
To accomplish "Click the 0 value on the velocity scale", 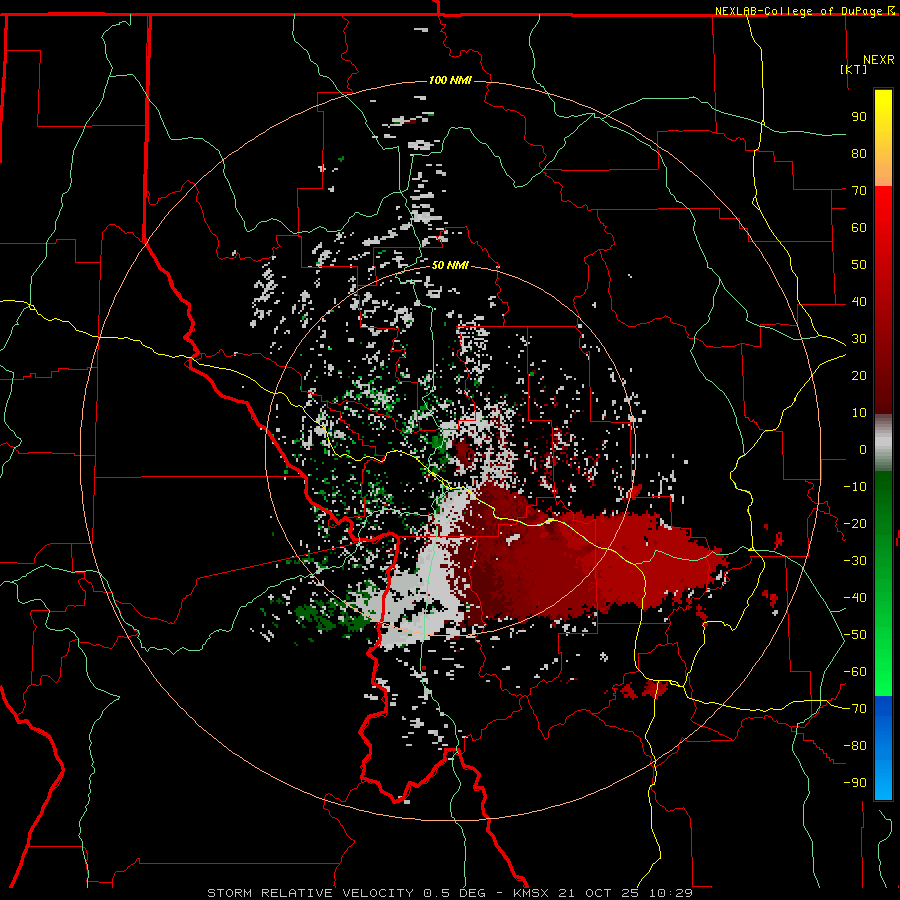I will 863,449.
